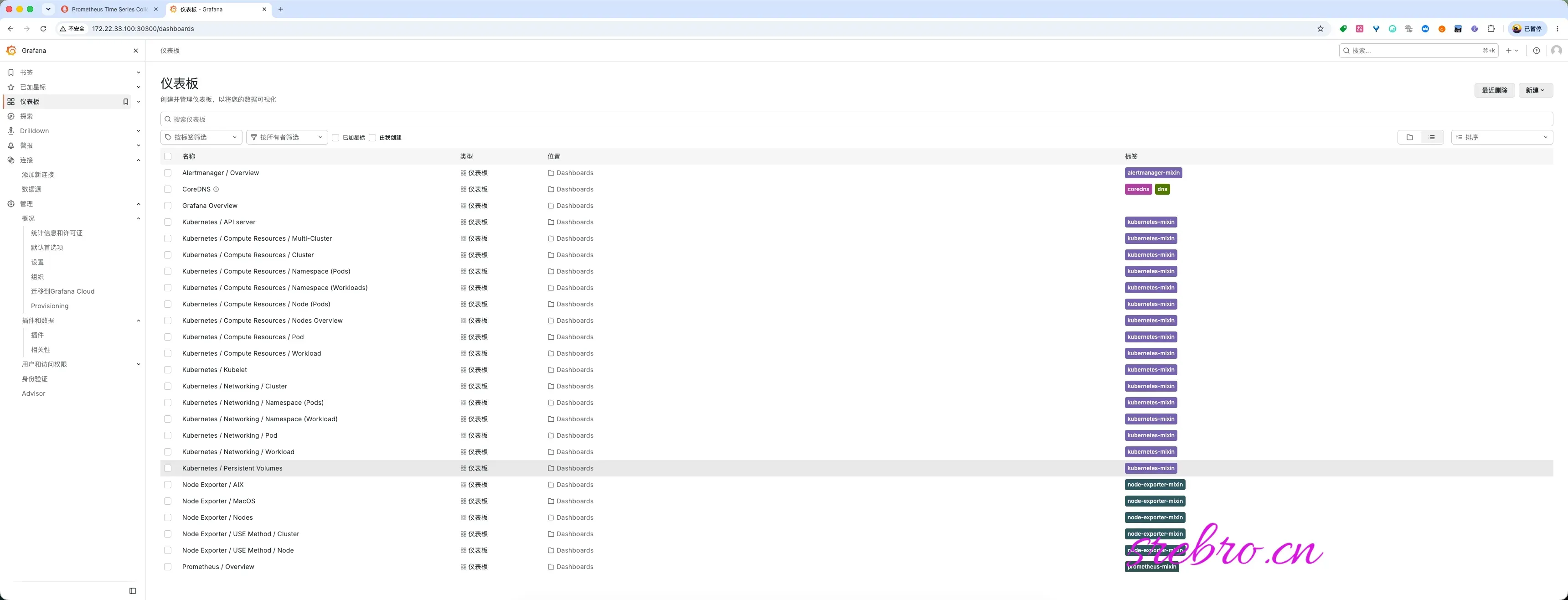This screenshot has height=600, width=1568.
Task: Open 数据源 in the sidebar
Action: tap(31, 190)
